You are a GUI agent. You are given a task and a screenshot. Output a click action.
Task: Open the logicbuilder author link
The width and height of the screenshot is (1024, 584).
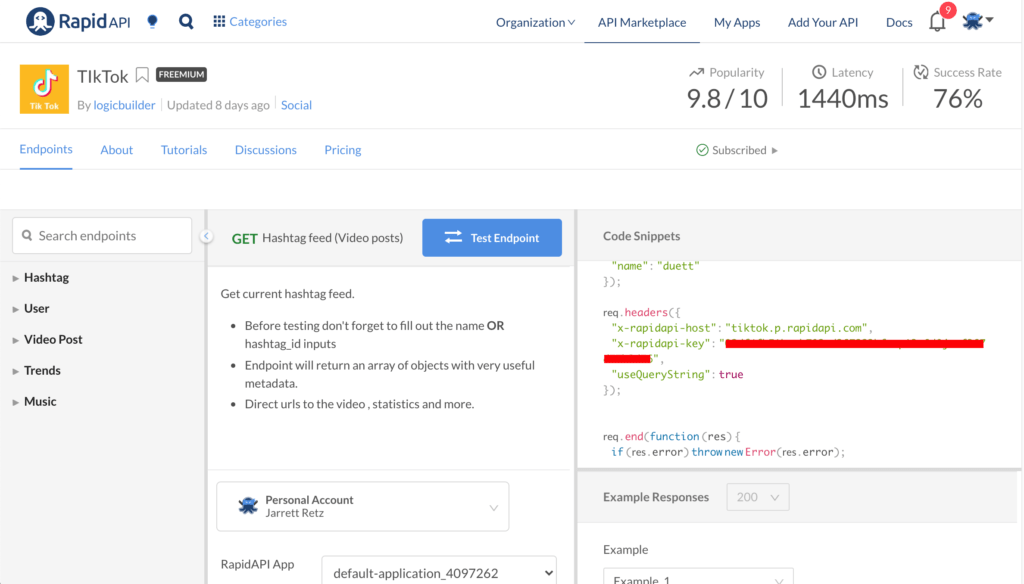coord(124,105)
